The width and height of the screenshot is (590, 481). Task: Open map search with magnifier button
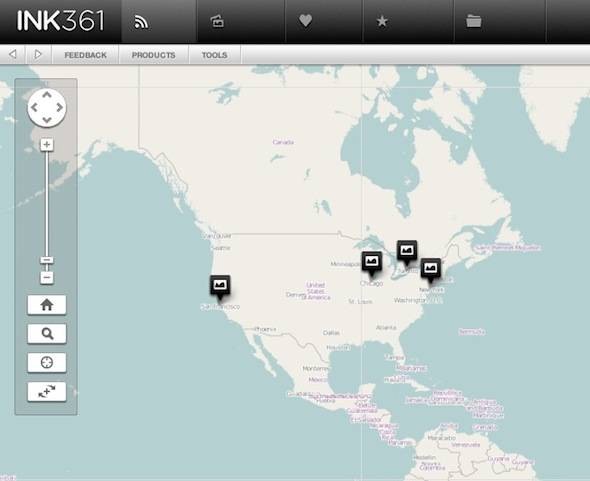click(47, 333)
